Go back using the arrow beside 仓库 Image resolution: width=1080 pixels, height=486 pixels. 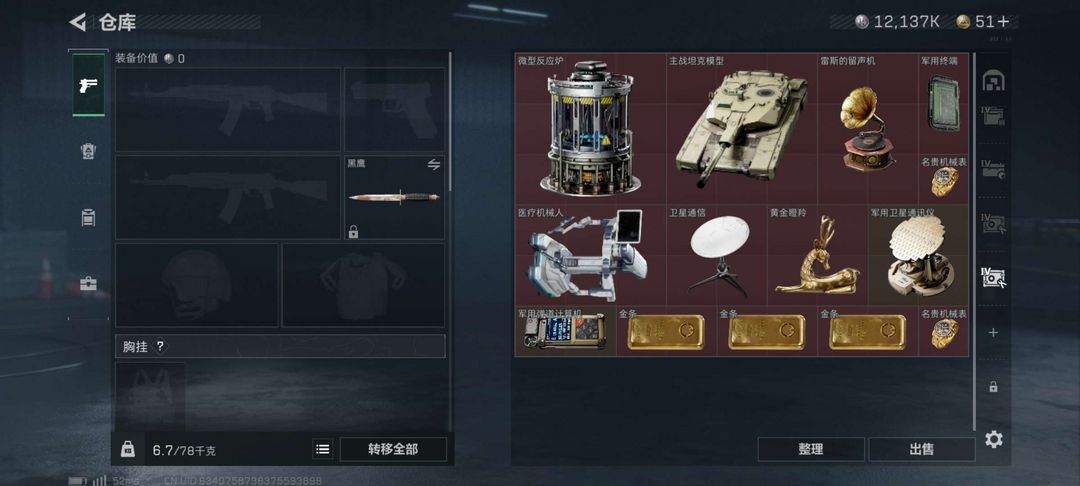pos(78,22)
